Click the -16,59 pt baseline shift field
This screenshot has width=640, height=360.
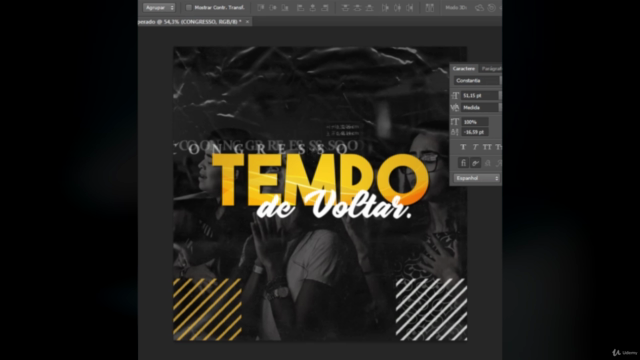(475, 132)
